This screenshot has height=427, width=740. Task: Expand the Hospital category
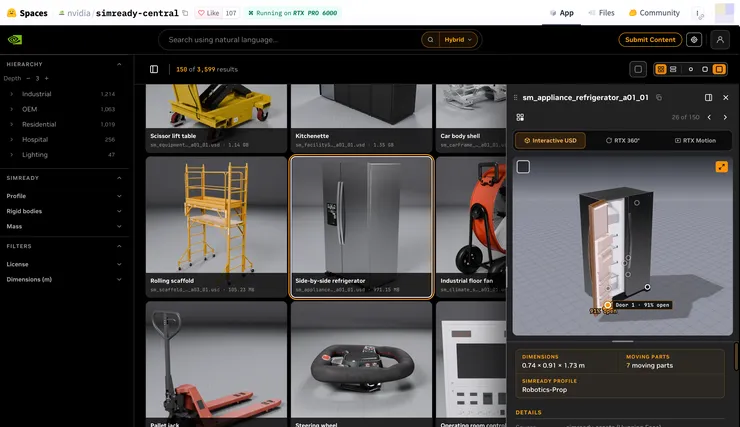tap(11, 139)
